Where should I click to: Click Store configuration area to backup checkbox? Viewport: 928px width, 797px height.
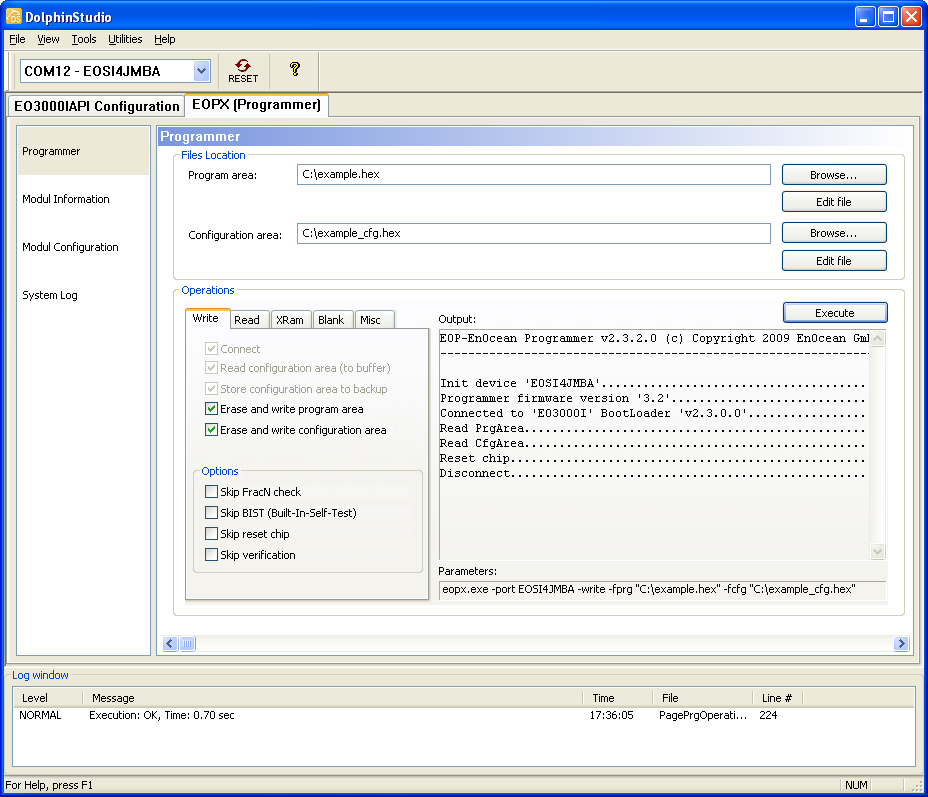click(211, 388)
